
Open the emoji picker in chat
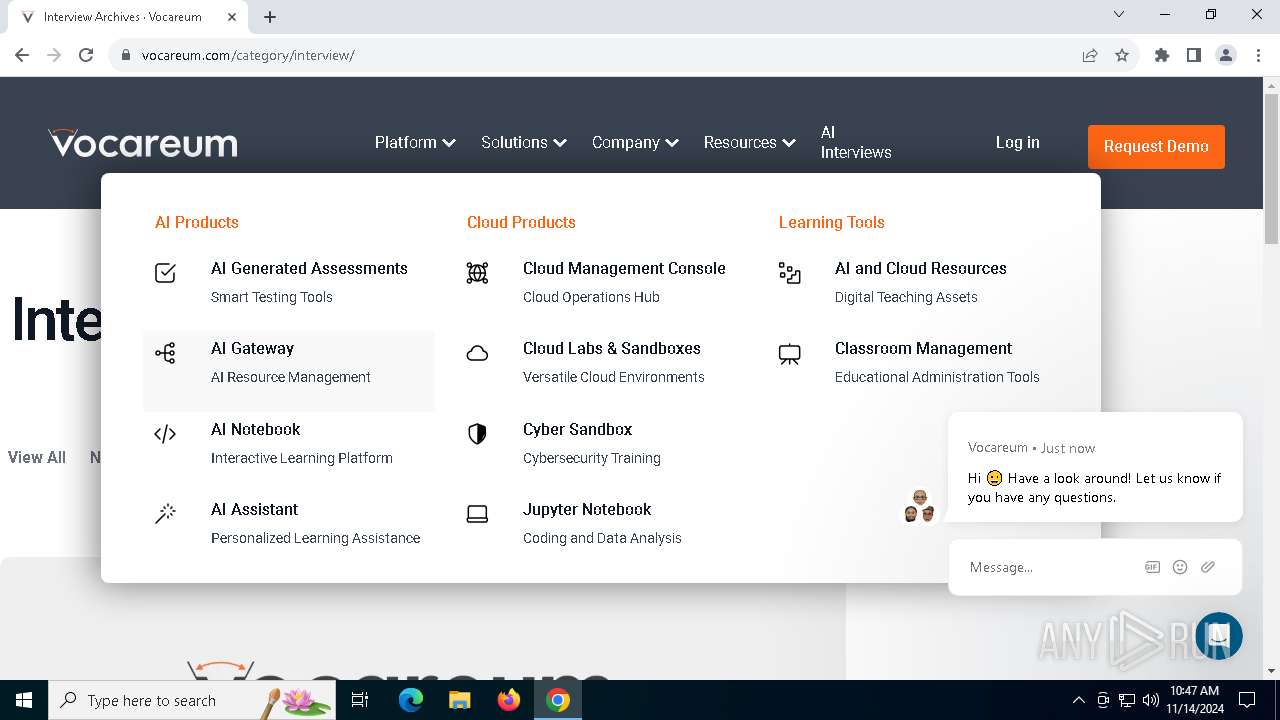1180,567
